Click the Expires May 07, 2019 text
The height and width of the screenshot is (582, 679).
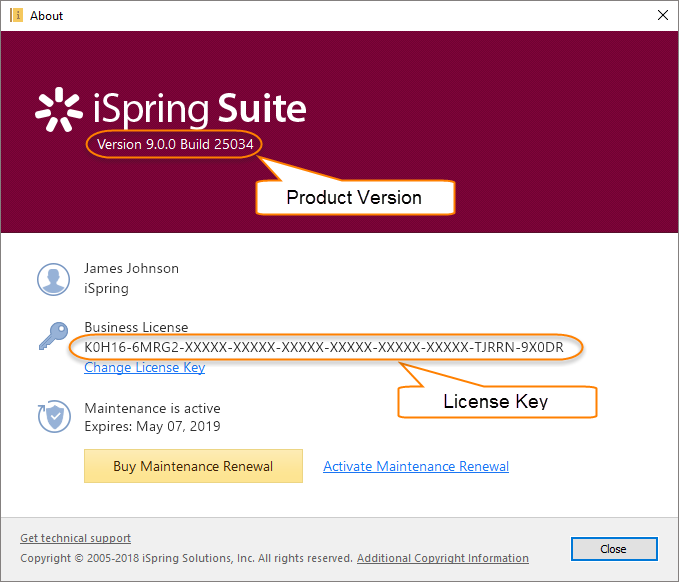[152, 427]
